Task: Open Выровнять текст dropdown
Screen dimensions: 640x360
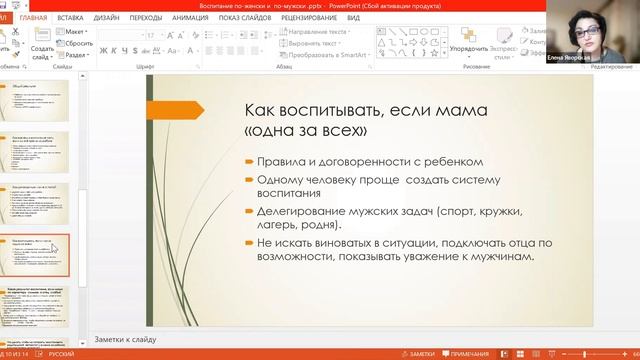Action: coord(310,43)
